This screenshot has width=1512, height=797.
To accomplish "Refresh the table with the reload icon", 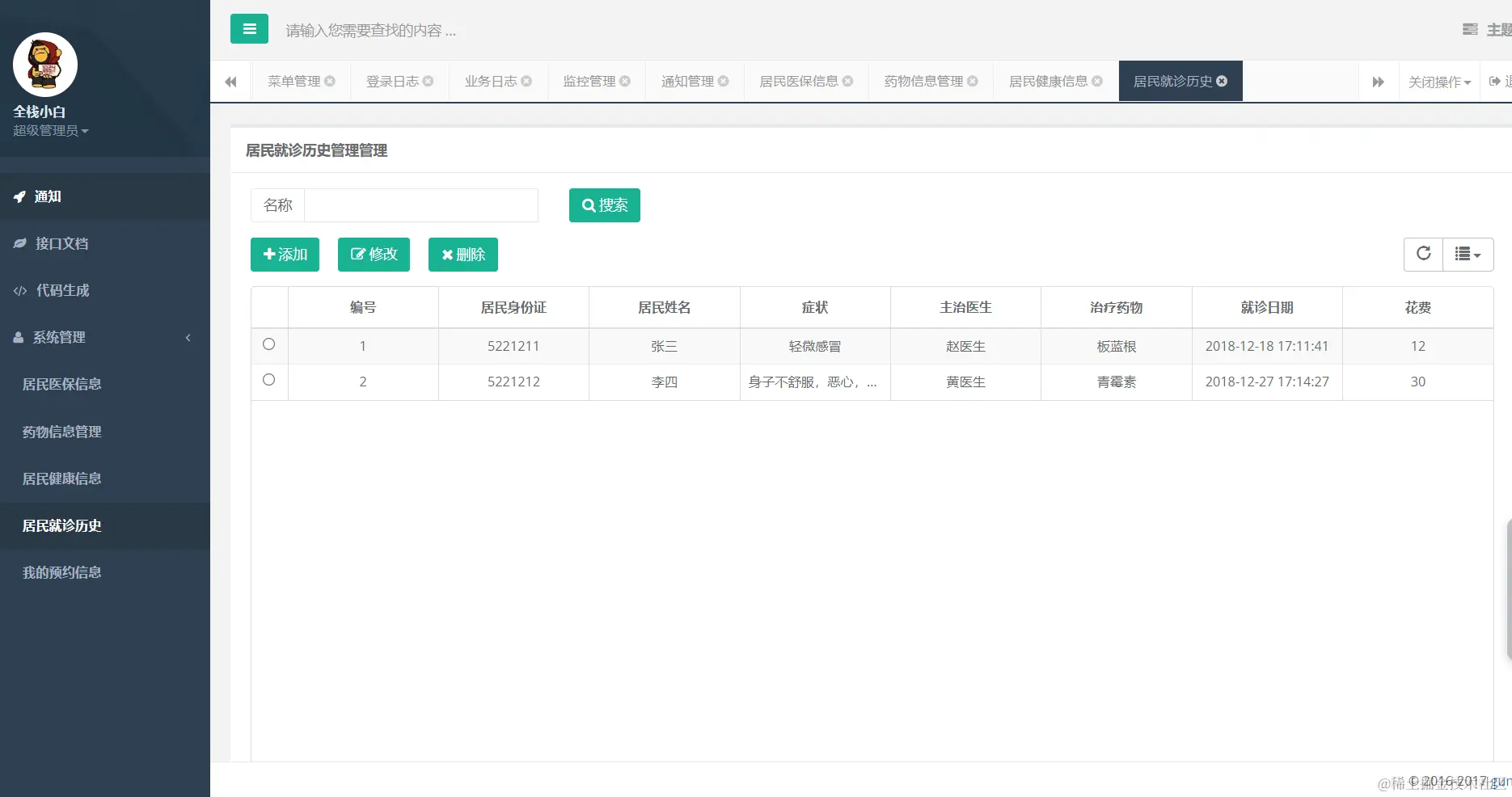I will tap(1424, 254).
